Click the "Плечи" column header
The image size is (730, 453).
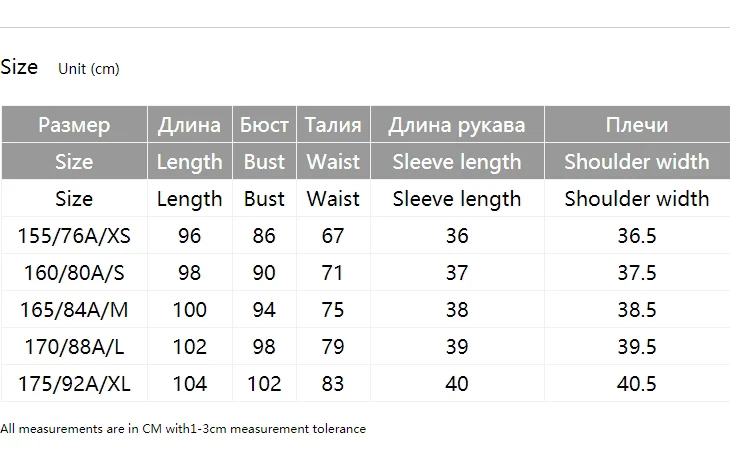coord(637,125)
